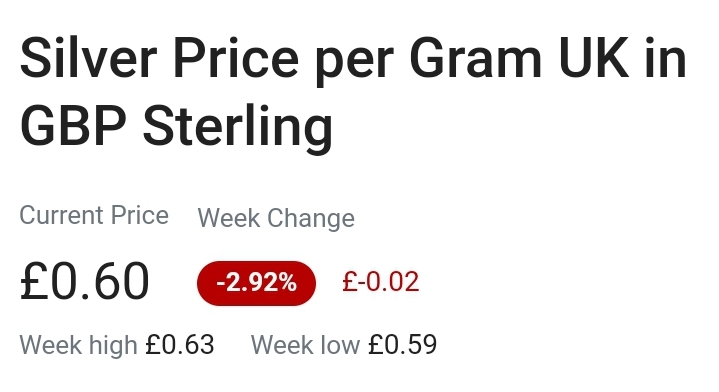Screen dimensions: 719x392
Task: Click UK in the page heading
Action: [594, 60]
